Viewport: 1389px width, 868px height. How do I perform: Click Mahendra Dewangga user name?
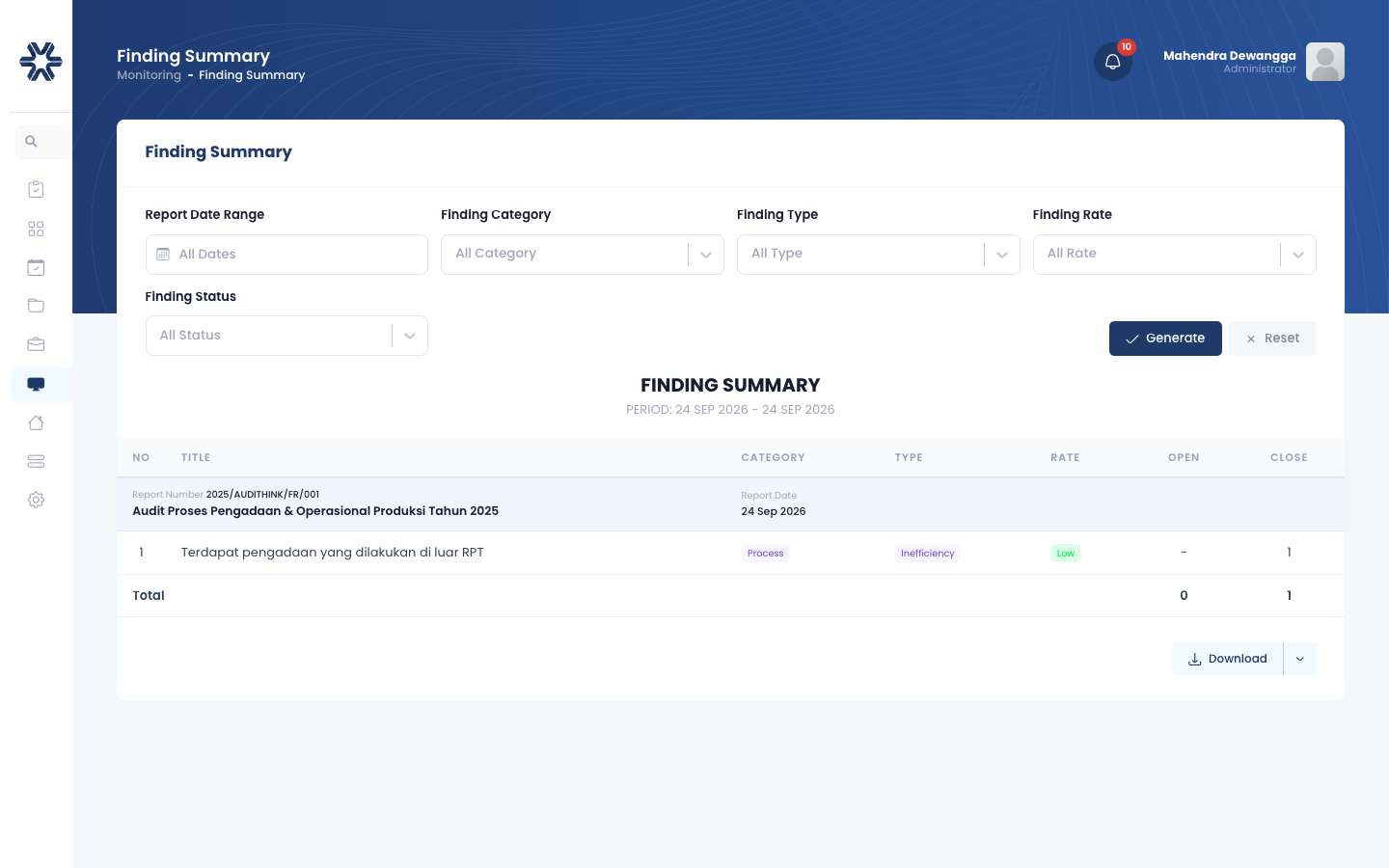[1230, 56]
